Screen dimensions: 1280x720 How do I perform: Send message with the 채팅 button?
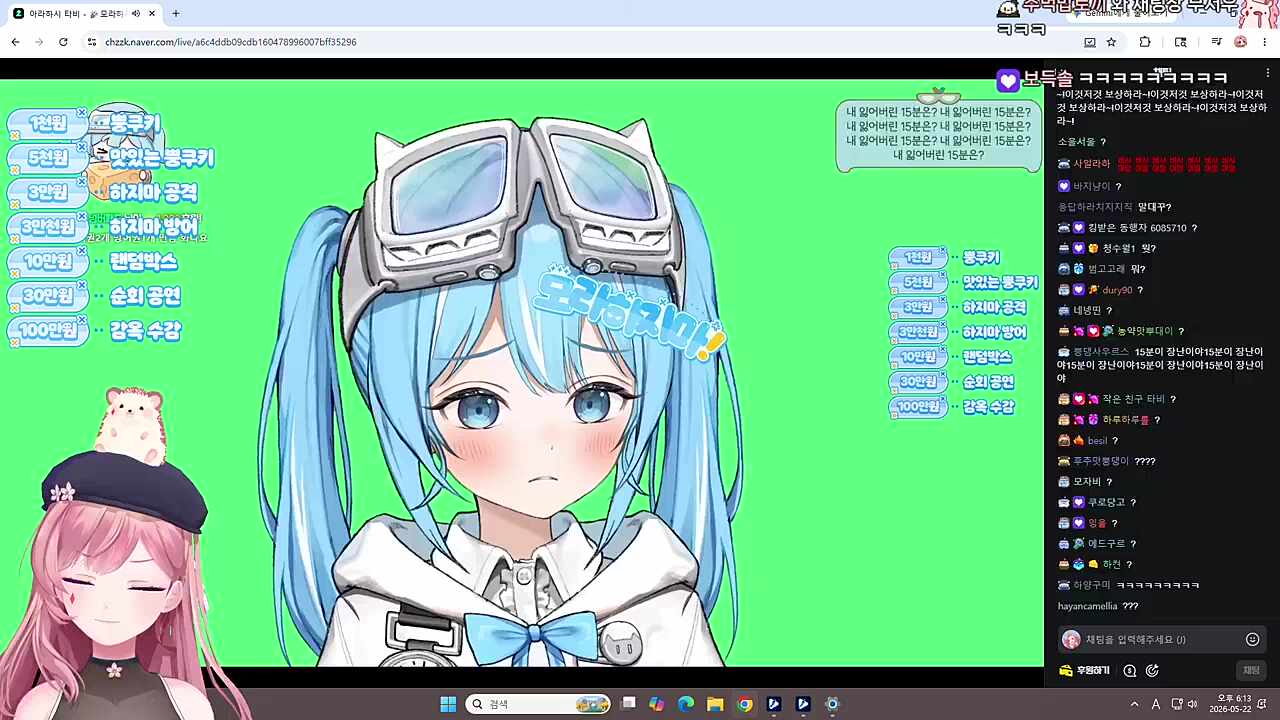click(1251, 670)
